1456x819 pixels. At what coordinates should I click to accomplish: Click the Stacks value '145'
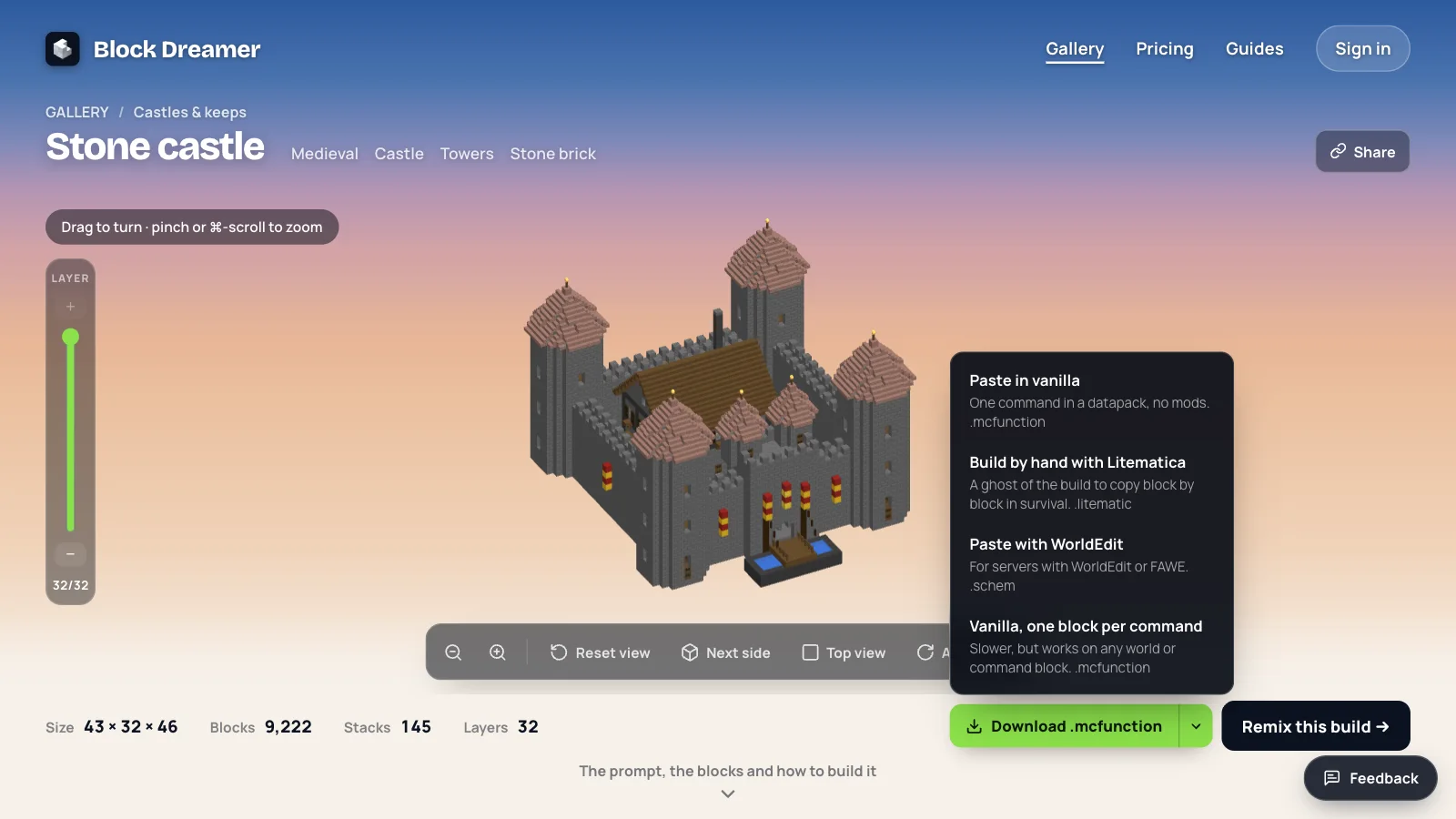416,726
